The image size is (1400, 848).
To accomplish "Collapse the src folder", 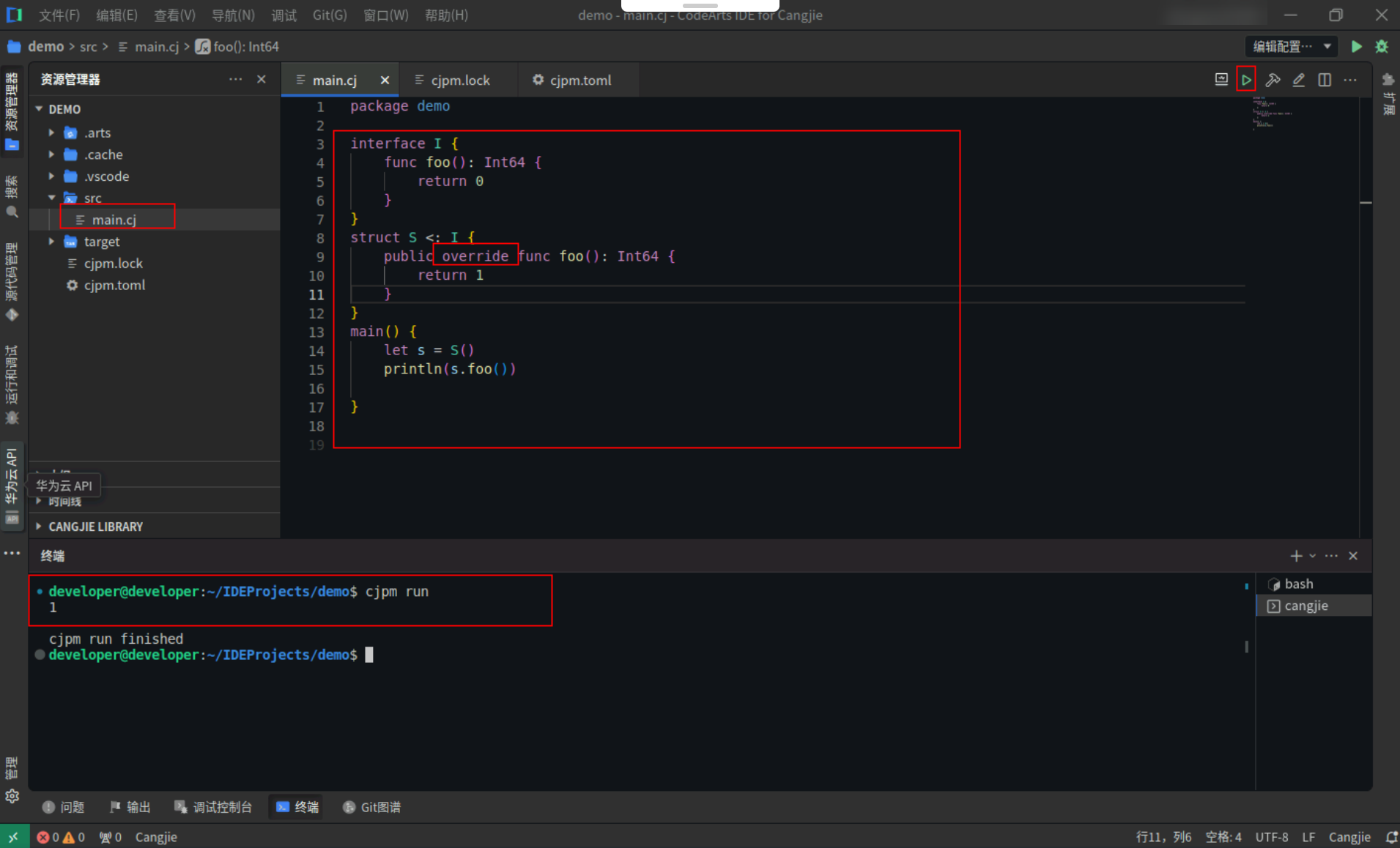I will click(51, 198).
